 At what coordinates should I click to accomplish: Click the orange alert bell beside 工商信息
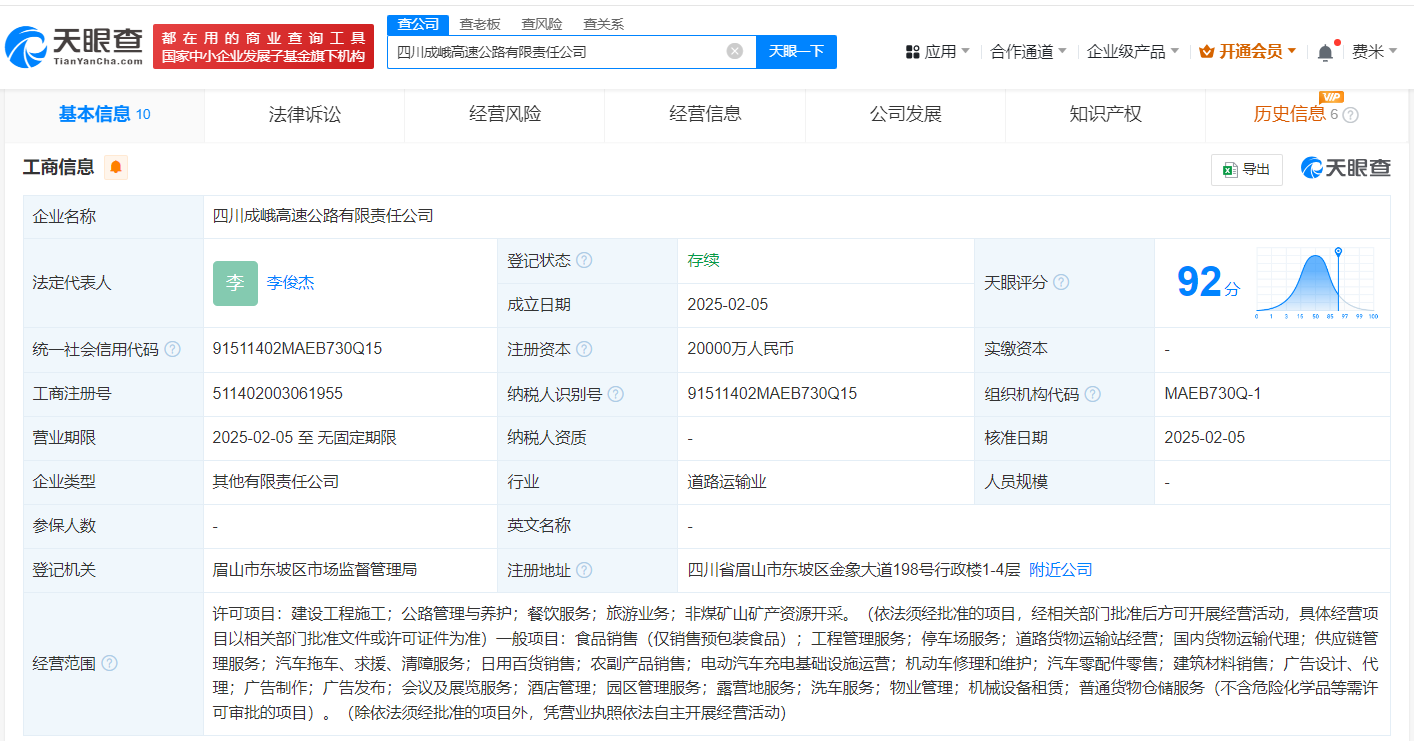116,167
